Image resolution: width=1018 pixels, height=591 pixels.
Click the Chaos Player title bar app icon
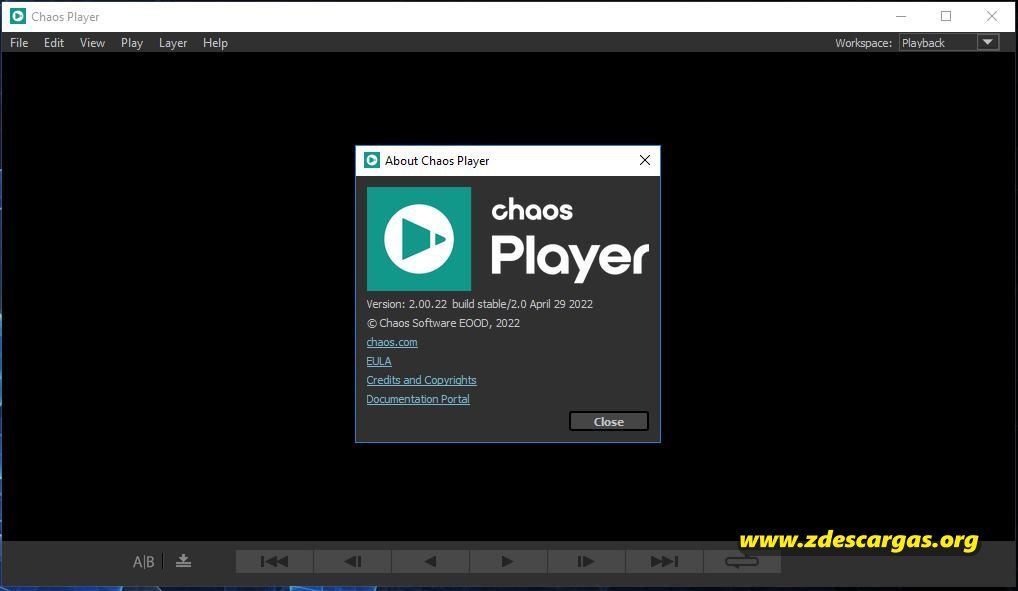(18, 16)
